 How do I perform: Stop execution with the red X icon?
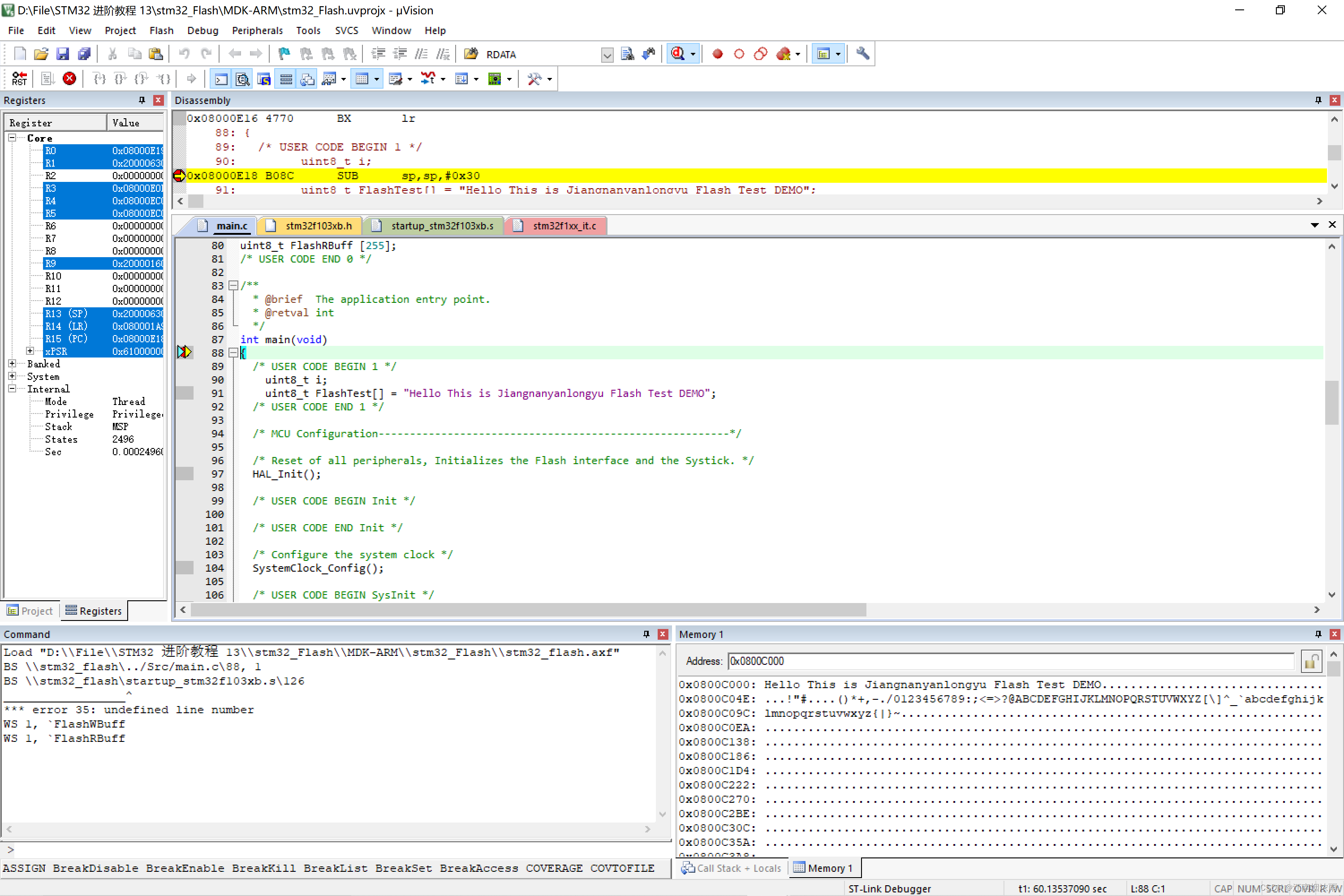69,79
